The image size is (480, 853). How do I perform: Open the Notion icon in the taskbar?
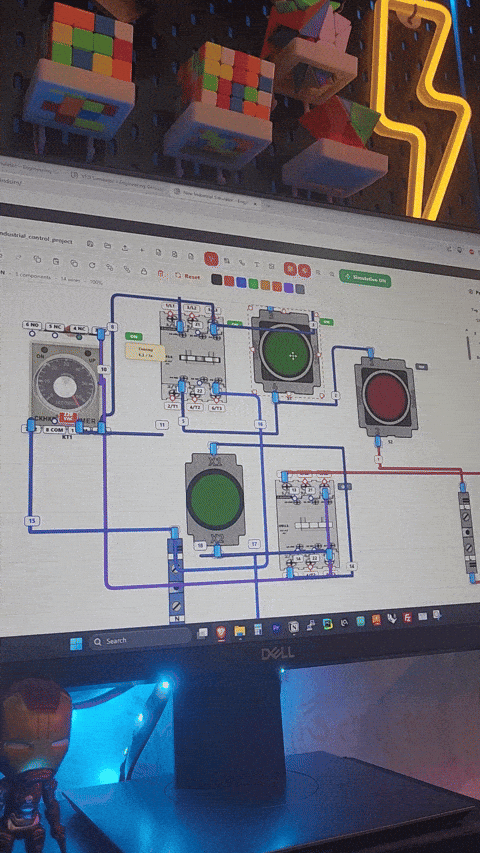coord(293,627)
